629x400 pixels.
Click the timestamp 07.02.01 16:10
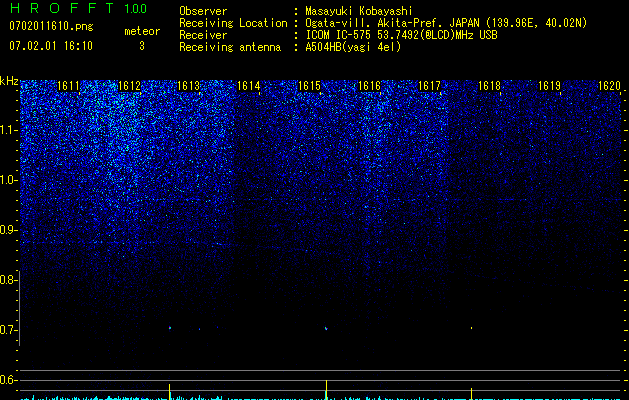(x=51, y=46)
